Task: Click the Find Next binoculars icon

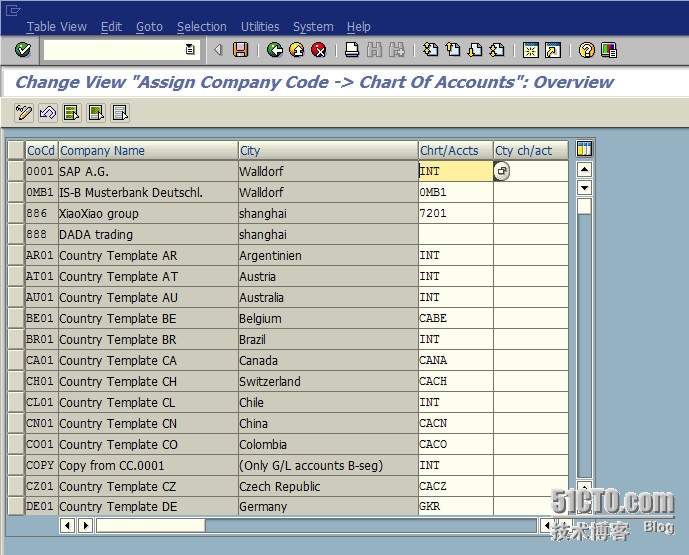Action: (396, 50)
